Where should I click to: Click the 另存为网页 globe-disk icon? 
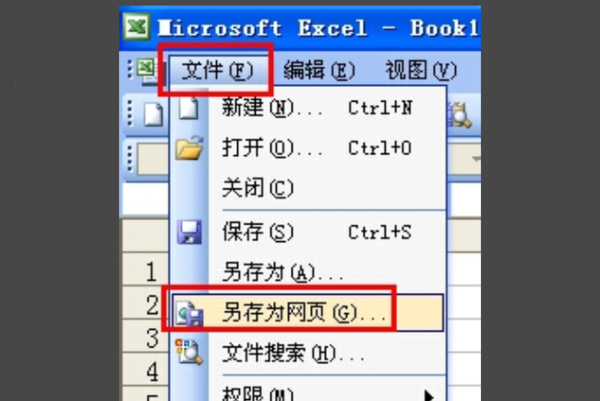190,313
